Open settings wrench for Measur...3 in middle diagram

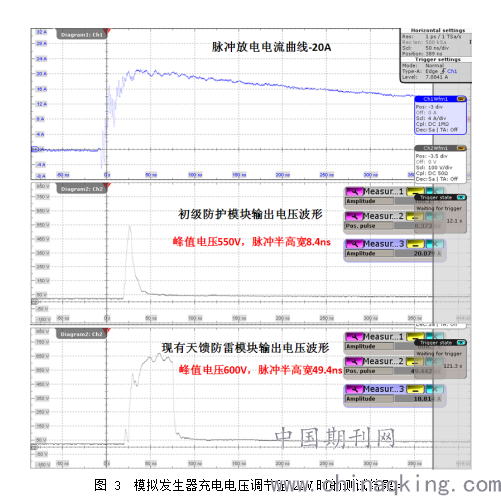click(354, 244)
